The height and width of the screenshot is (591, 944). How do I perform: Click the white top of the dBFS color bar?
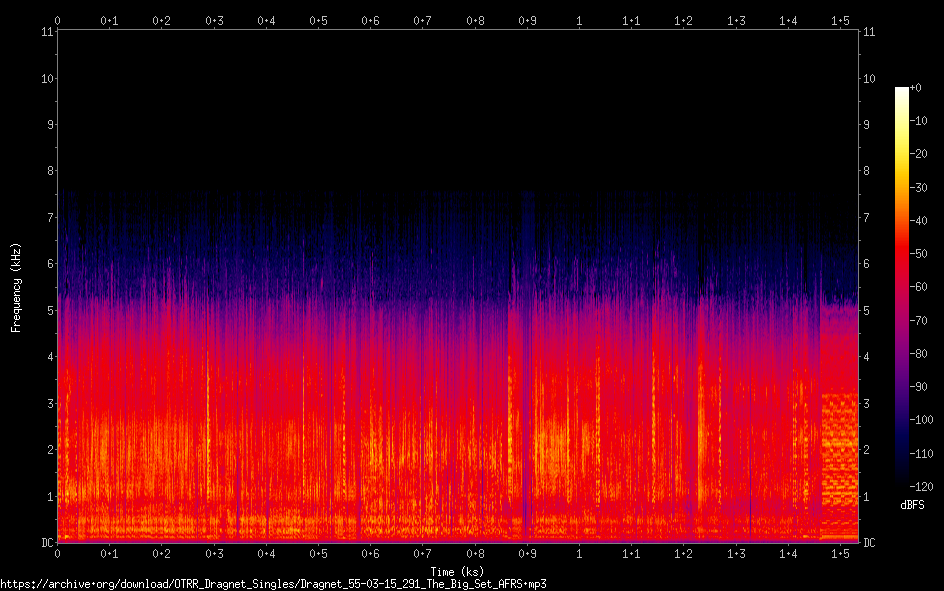(x=902, y=91)
